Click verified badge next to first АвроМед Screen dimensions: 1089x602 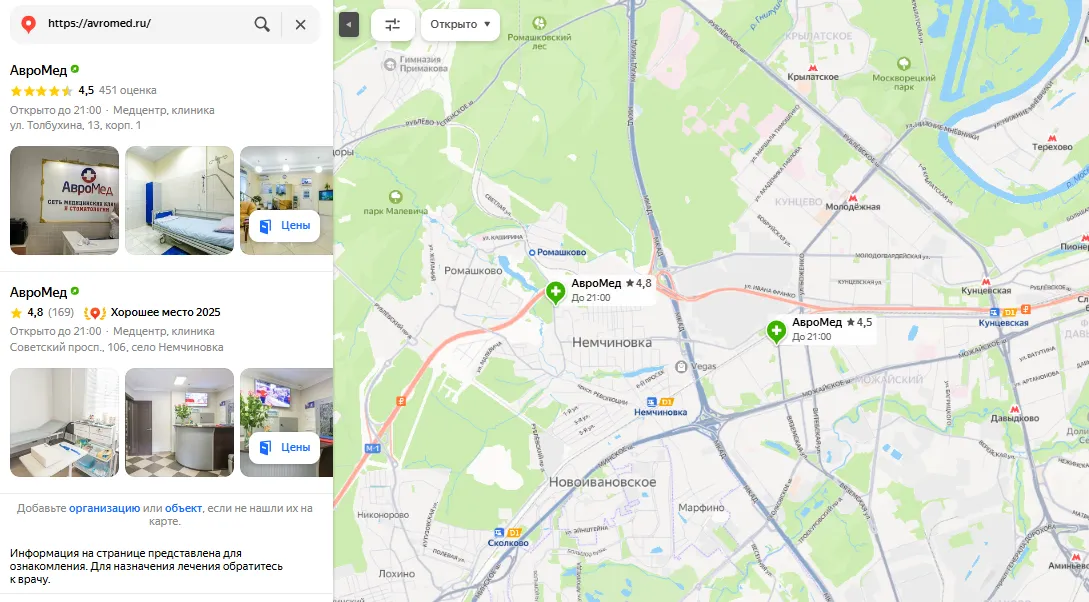[75, 69]
